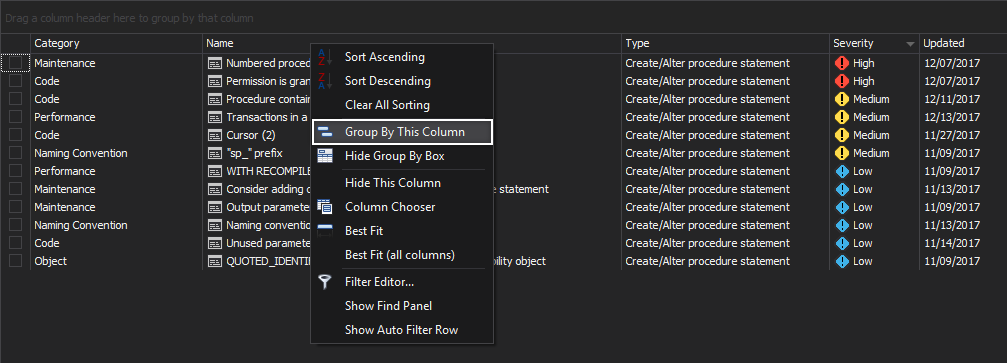Screen dimensions: 1007x363
Task: Tick checkbox for Permission is granted Code row
Action: [15, 81]
